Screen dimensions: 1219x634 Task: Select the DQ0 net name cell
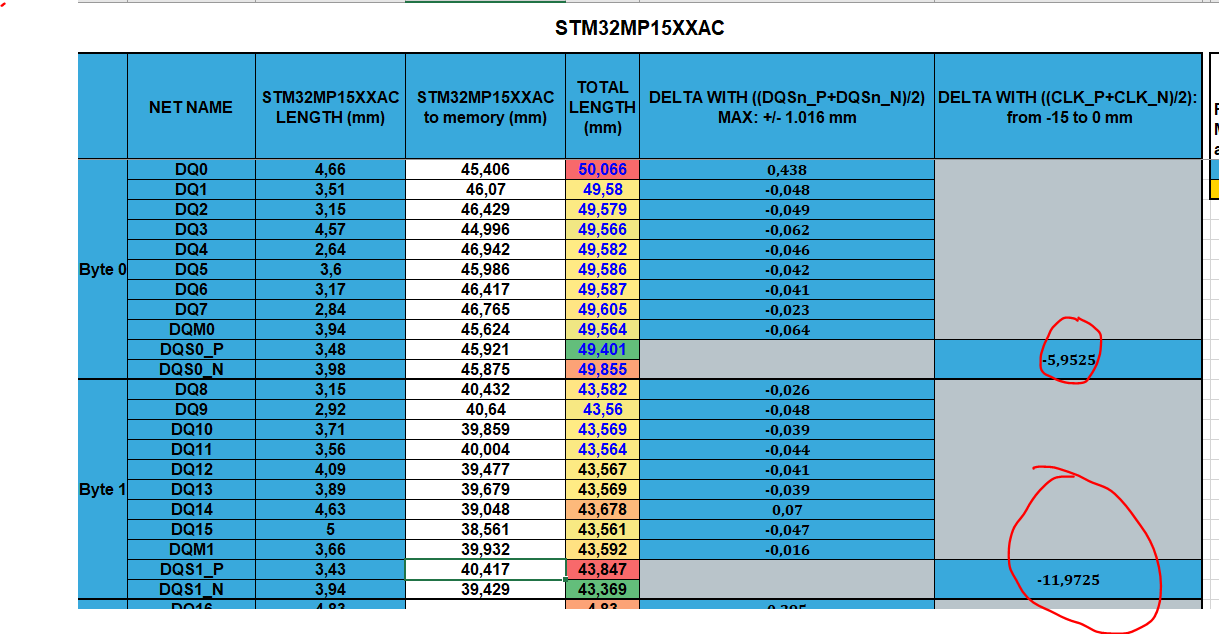(x=191, y=169)
